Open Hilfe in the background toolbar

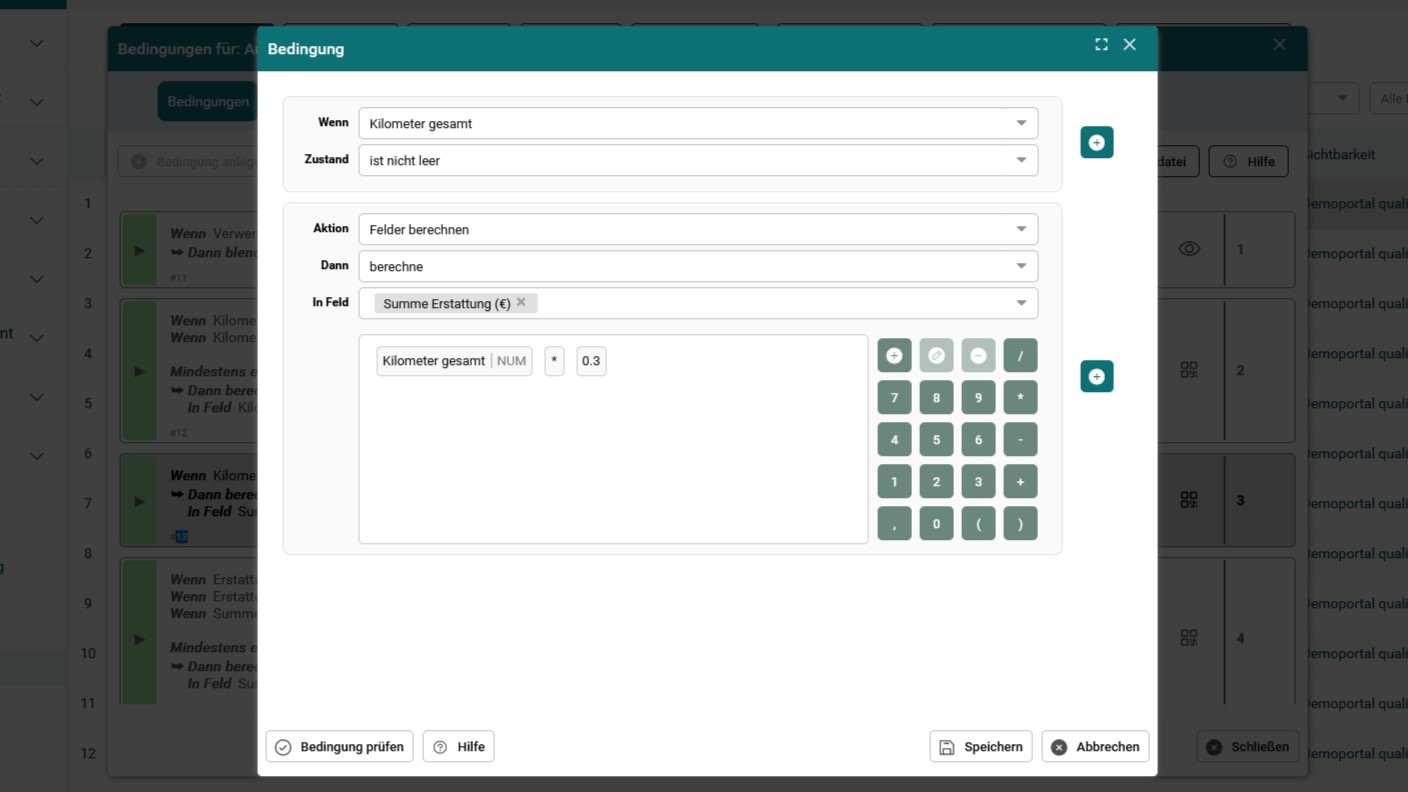(x=1248, y=161)
